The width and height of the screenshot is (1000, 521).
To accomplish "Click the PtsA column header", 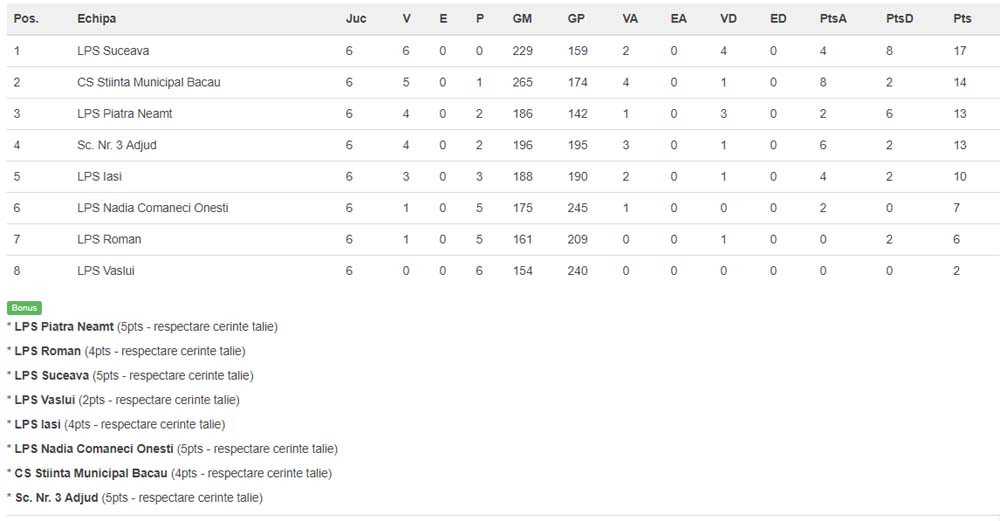I will (x=833, y=19).
